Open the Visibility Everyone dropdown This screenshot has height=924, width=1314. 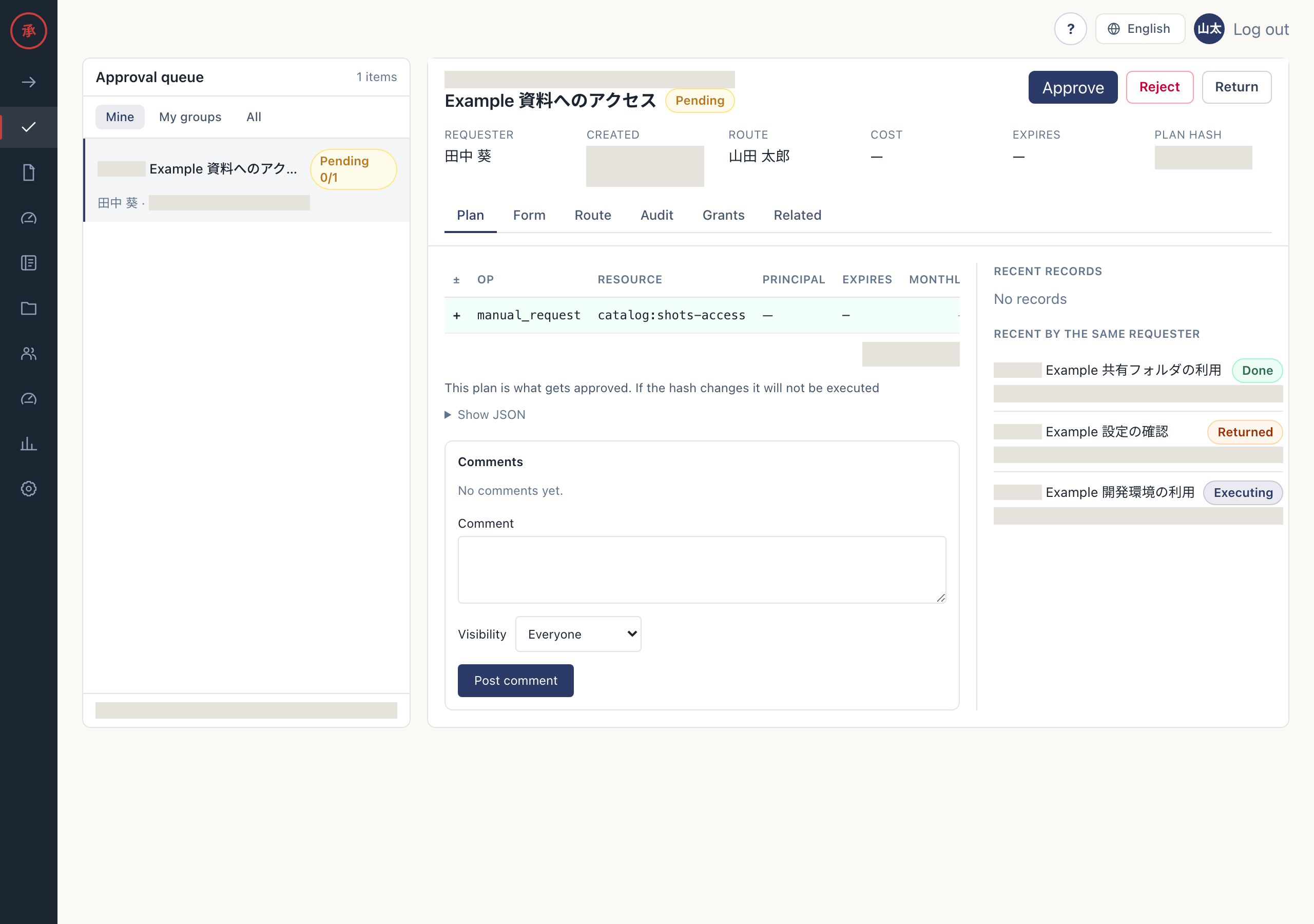578,634
